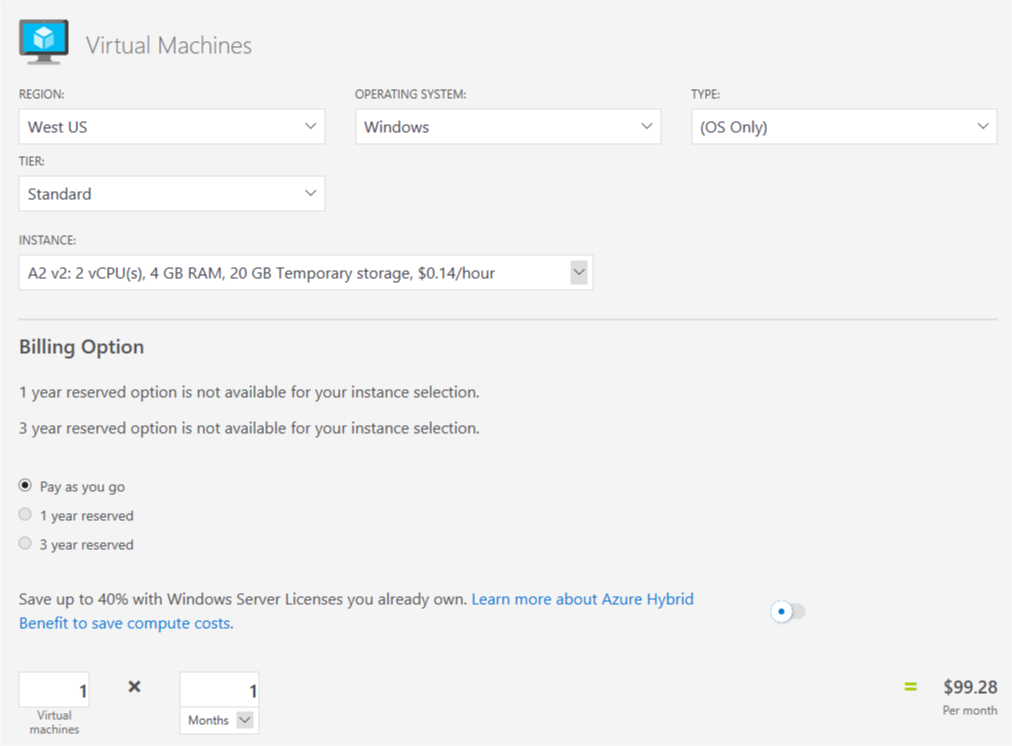This screenshot has height=746, width=1012.
Task: Click the Virtual Machines monitor icon
Action: [x=44, y=42]
